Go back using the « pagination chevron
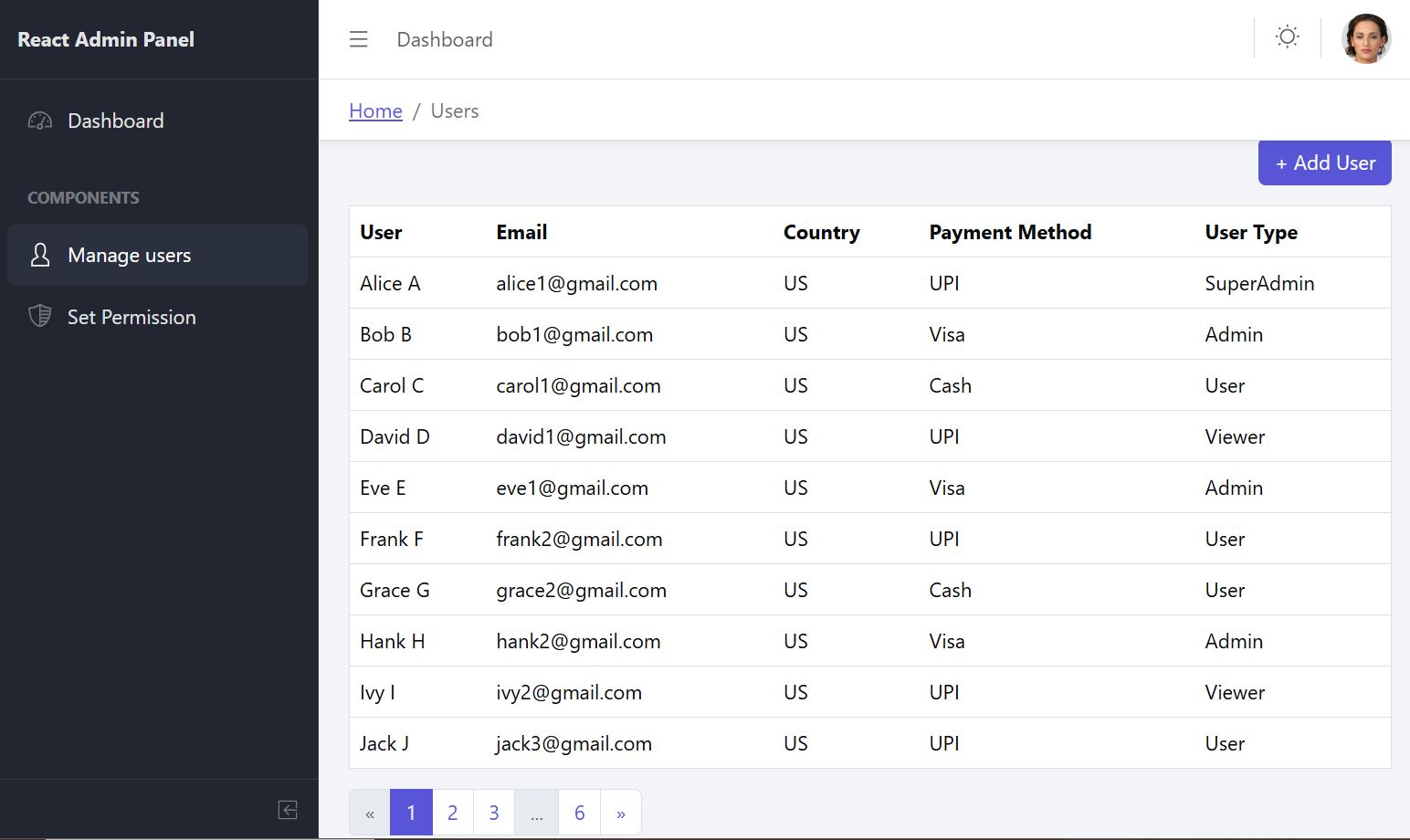This screenshot has height=840, width=1410. [x=370, y=812]
